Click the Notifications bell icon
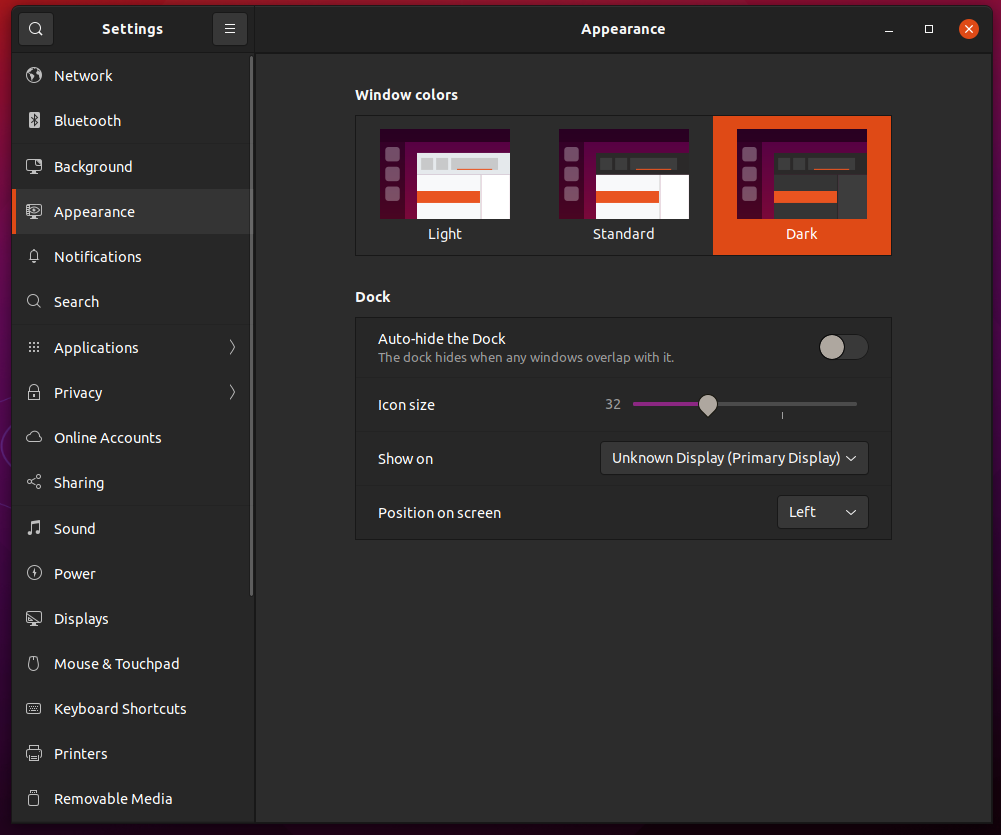Viewport: 1001px width, 835px height. (34, 257)
